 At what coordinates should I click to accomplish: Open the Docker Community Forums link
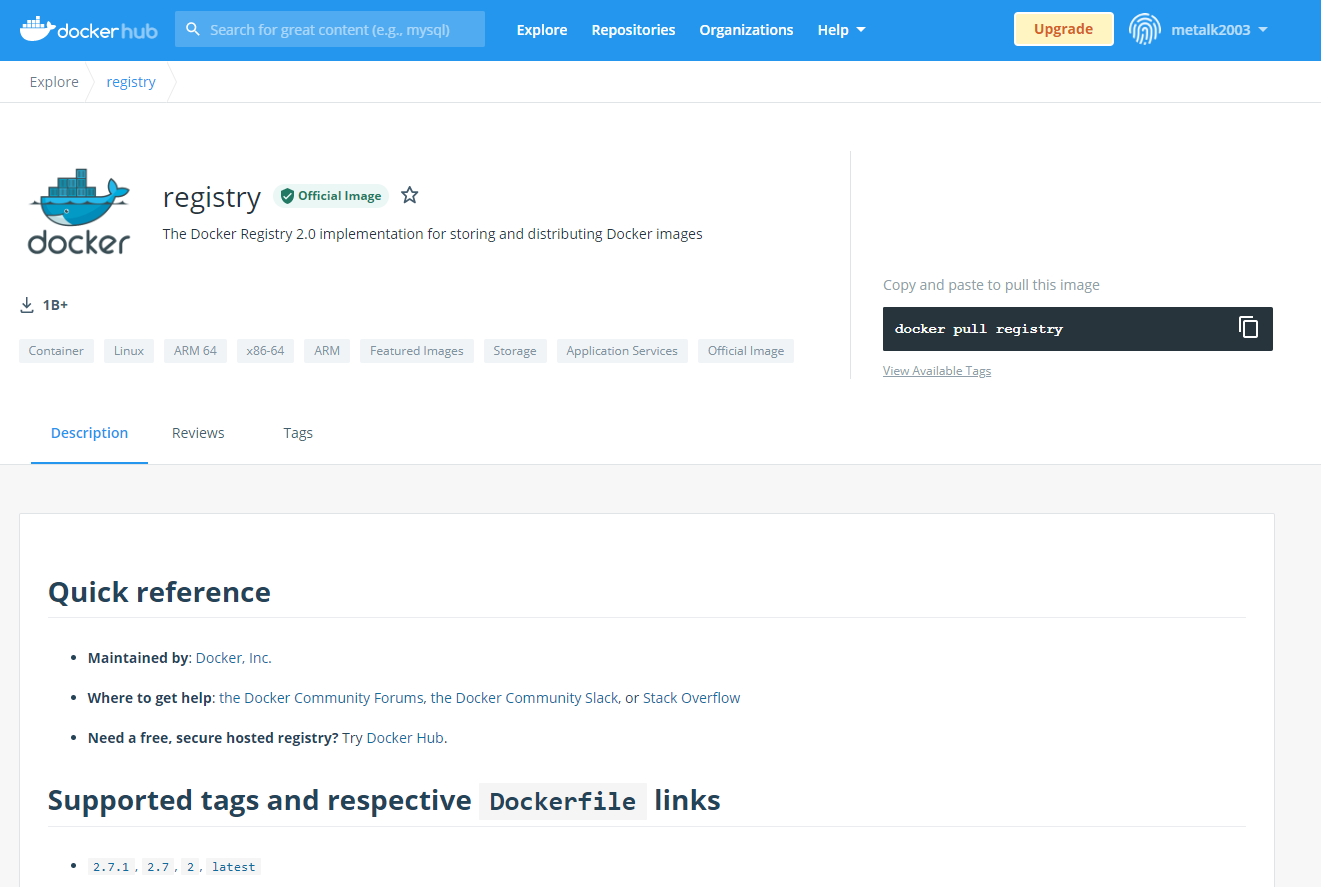pyautogui.click(x=321, y=698)
